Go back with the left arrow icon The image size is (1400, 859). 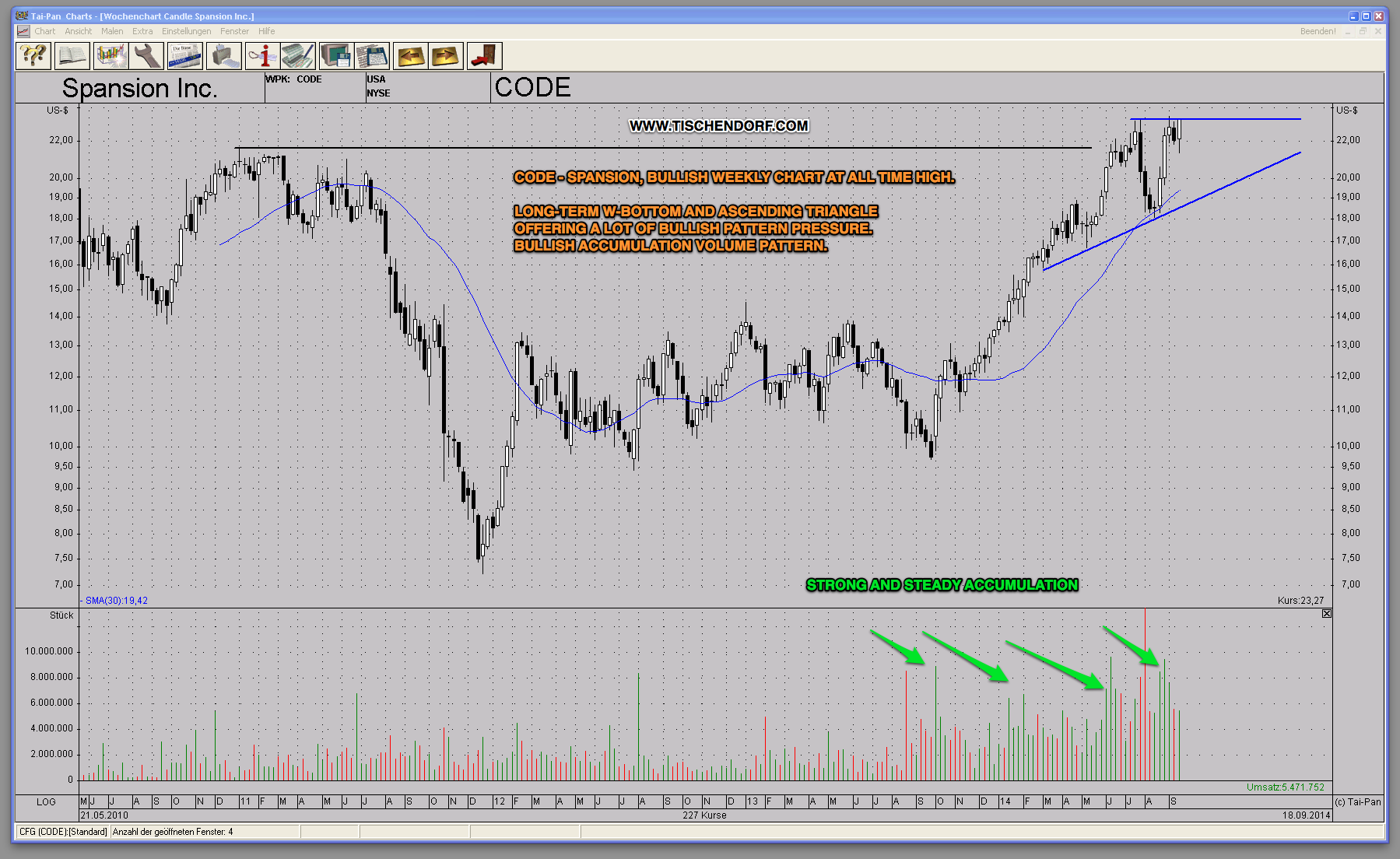pos(410,56)
